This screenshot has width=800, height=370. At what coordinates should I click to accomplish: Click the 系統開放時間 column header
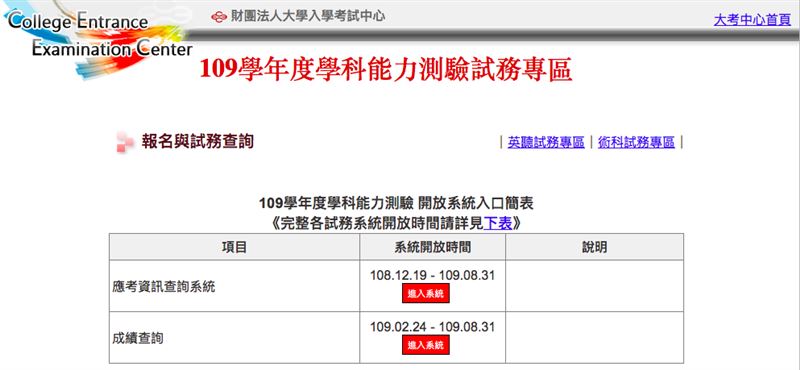tap(432, 247)
